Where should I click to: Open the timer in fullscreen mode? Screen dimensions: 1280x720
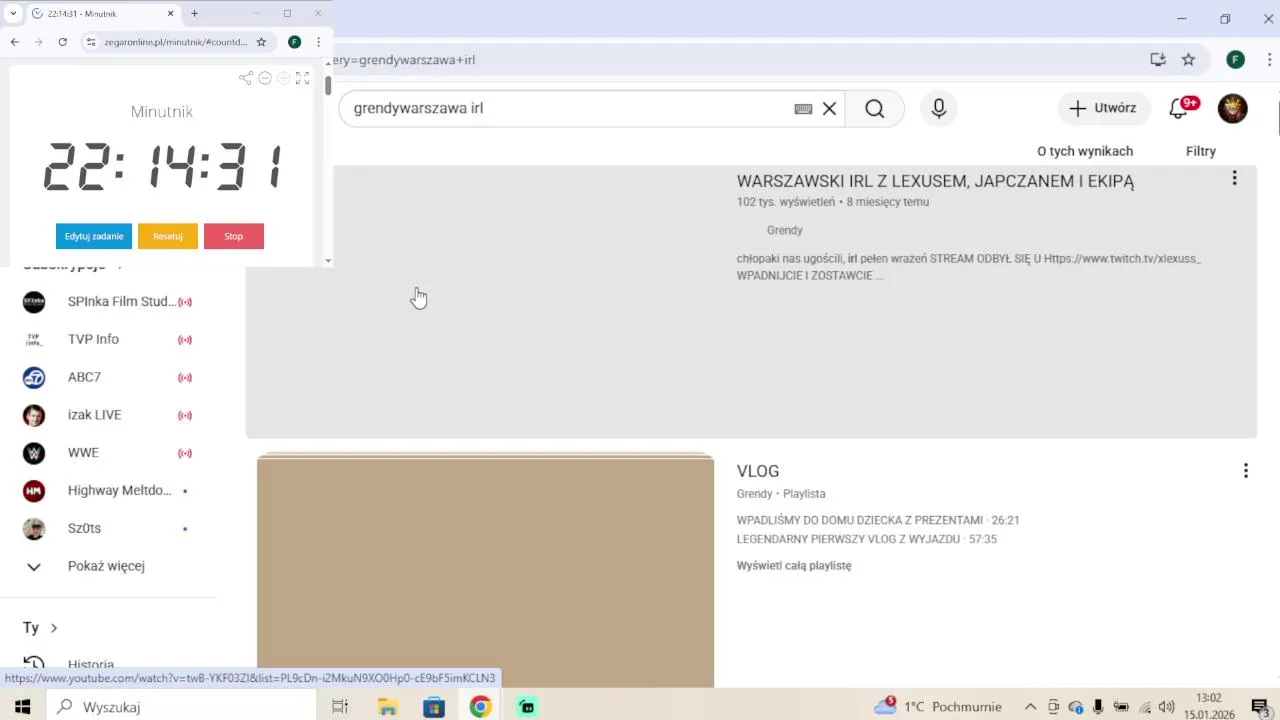click(302, 78)
